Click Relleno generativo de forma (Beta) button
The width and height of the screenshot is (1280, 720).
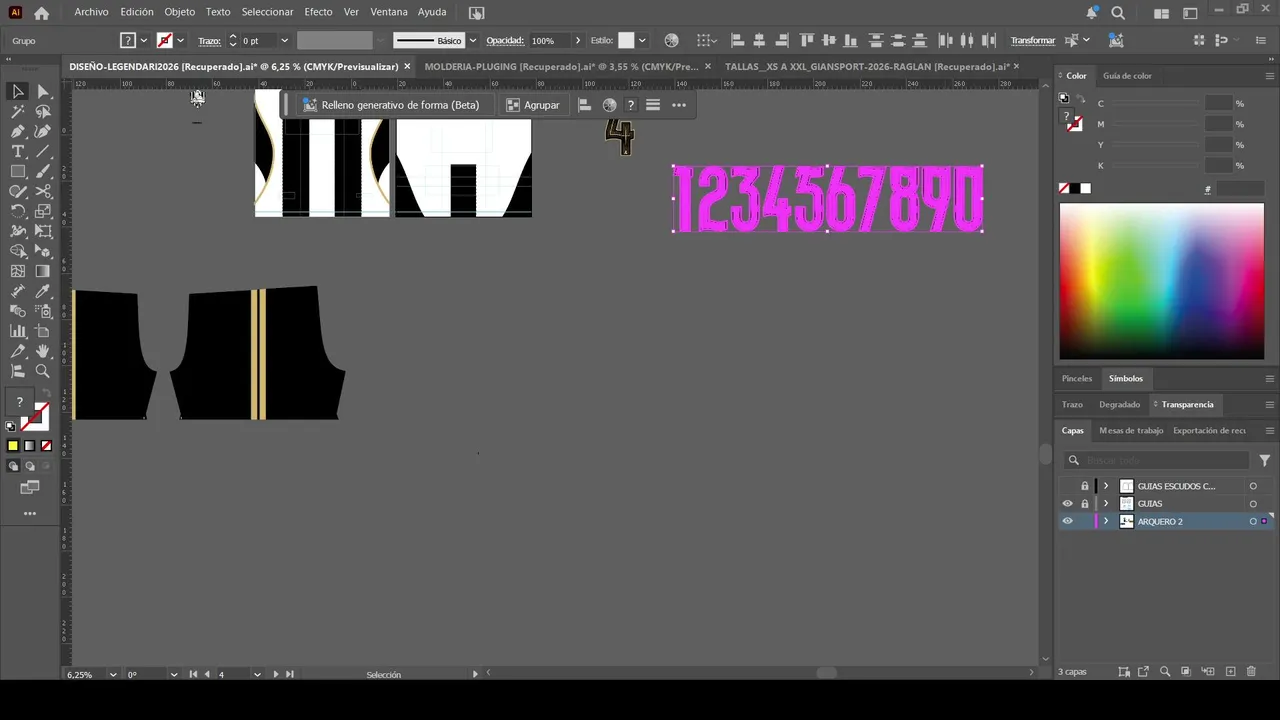point(391,105)
